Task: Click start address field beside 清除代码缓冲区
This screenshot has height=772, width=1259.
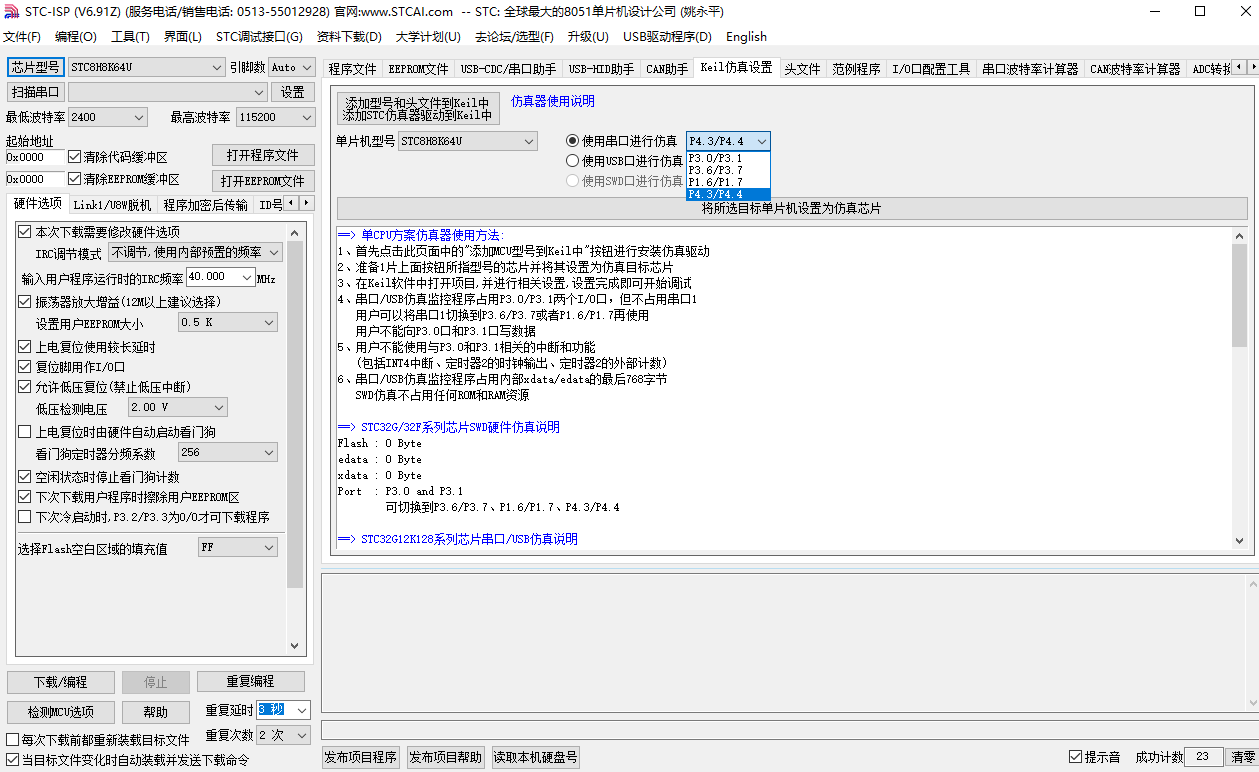Action: coord(35,157)
